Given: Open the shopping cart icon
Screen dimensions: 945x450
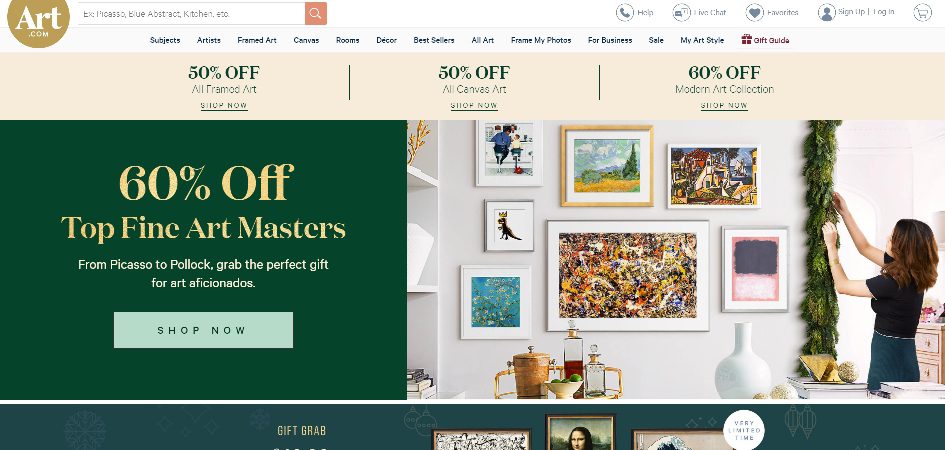Looking at the screenshot, I should [923, 13].
